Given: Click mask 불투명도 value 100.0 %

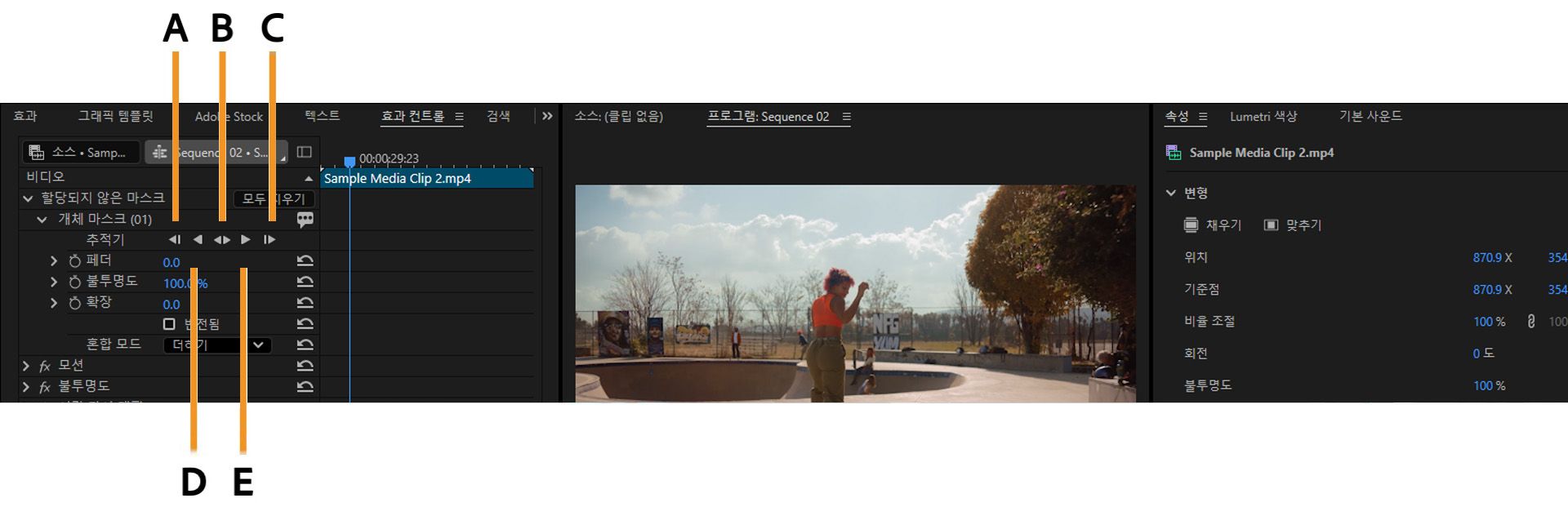Looking at the screenshot, I should tap(185, 283).
